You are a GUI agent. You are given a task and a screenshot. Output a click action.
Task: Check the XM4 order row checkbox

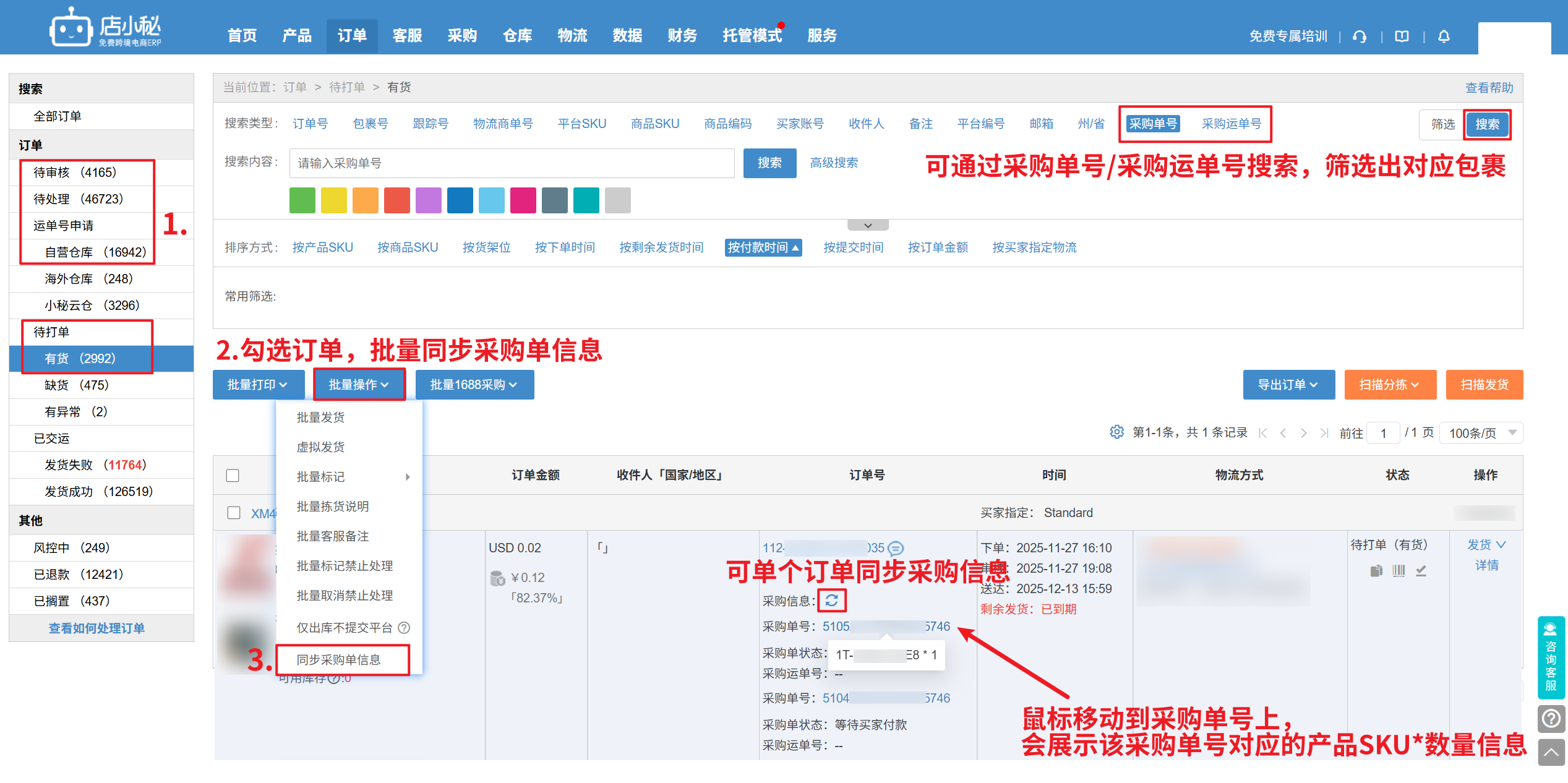click(234, 513)
